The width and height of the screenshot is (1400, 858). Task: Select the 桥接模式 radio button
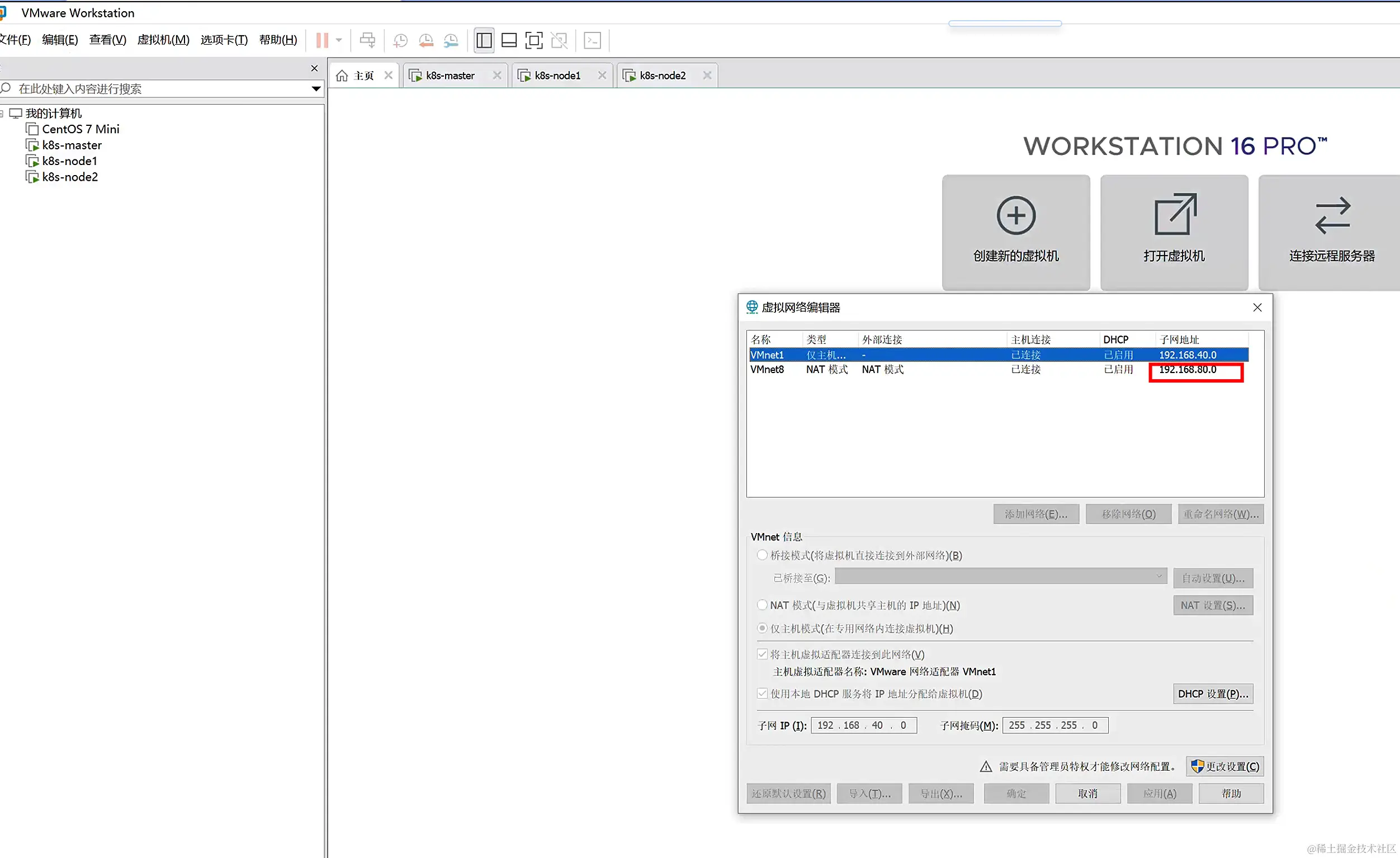click(762, 555)
